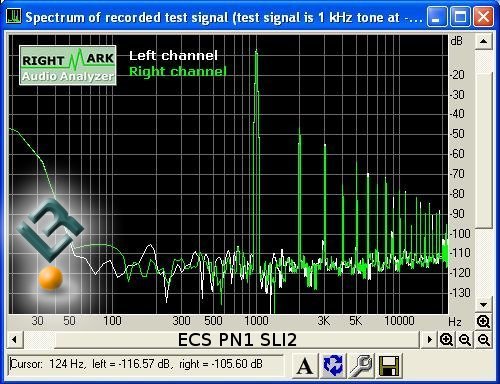Zoom in vertically with the magnifier below the dB scale
Viewport: 500px width, 384px height.
tap(483, 321)
